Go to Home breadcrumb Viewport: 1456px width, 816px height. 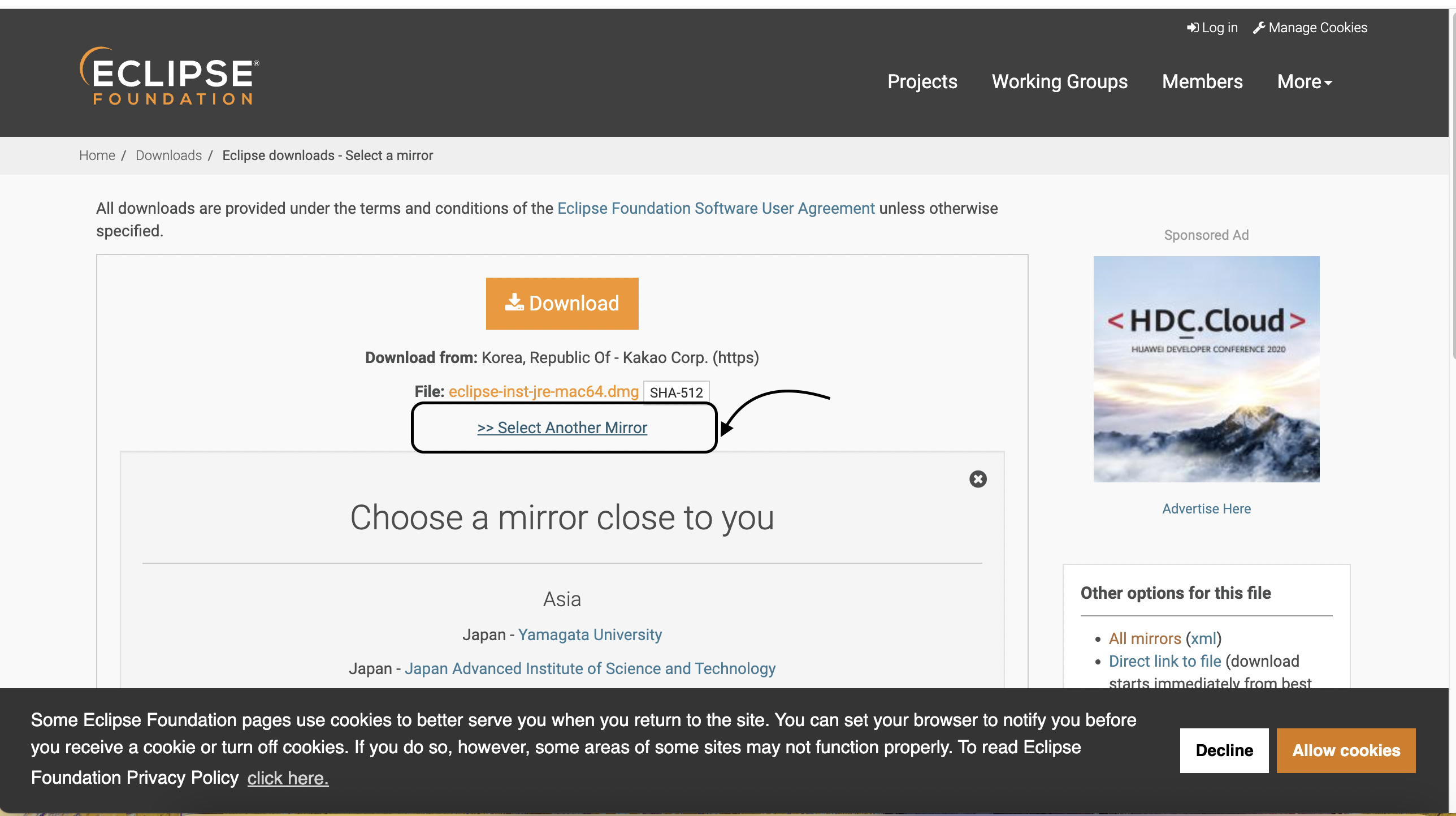(x=97, y=156)
